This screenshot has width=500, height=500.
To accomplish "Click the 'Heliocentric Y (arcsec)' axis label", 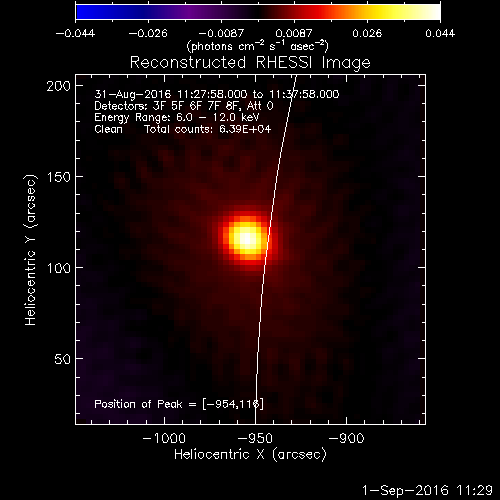I will click(x=30, y=250).
